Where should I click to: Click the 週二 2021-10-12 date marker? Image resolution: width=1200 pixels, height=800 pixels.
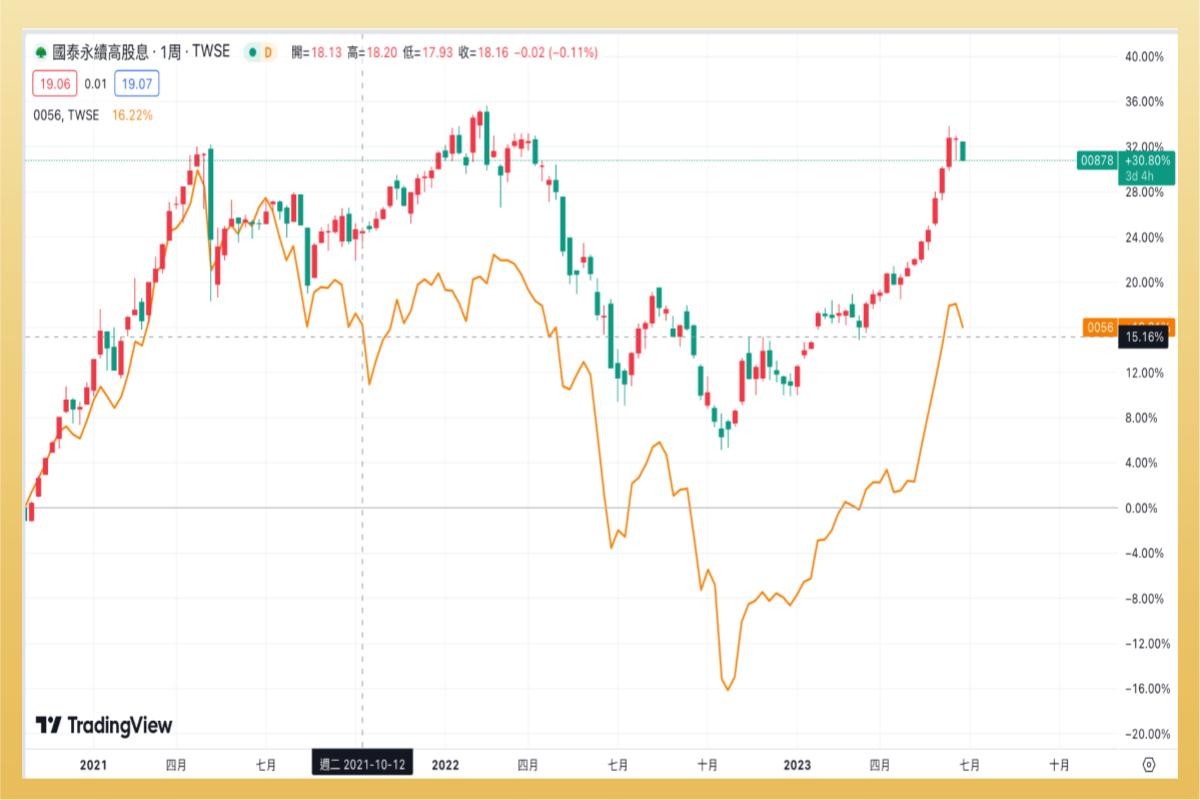[362, 765]
